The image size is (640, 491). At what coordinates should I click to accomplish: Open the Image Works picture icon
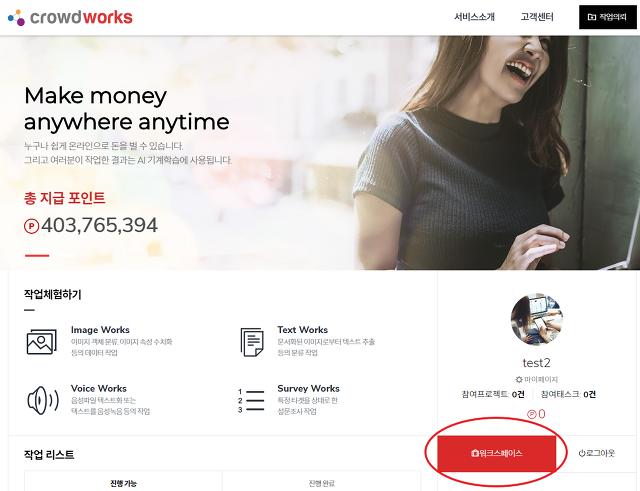[42, 342]
